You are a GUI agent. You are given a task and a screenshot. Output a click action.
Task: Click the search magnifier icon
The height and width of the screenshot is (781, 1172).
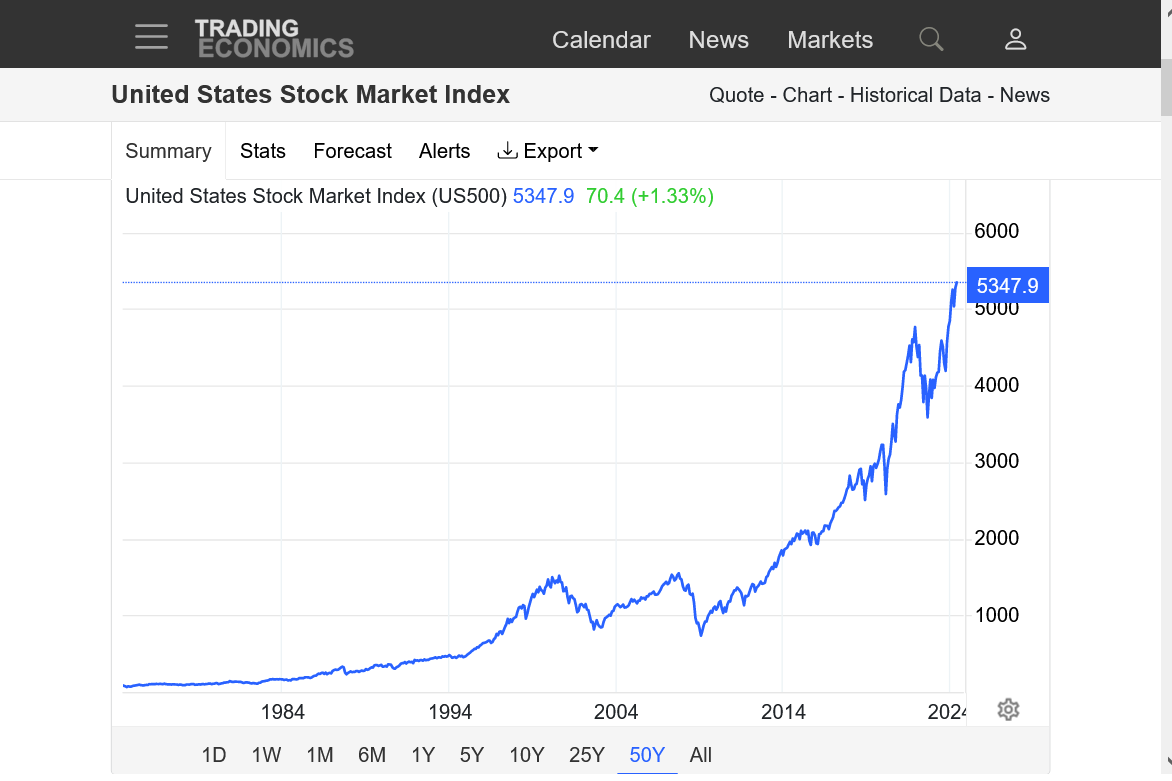pos(931,39)
